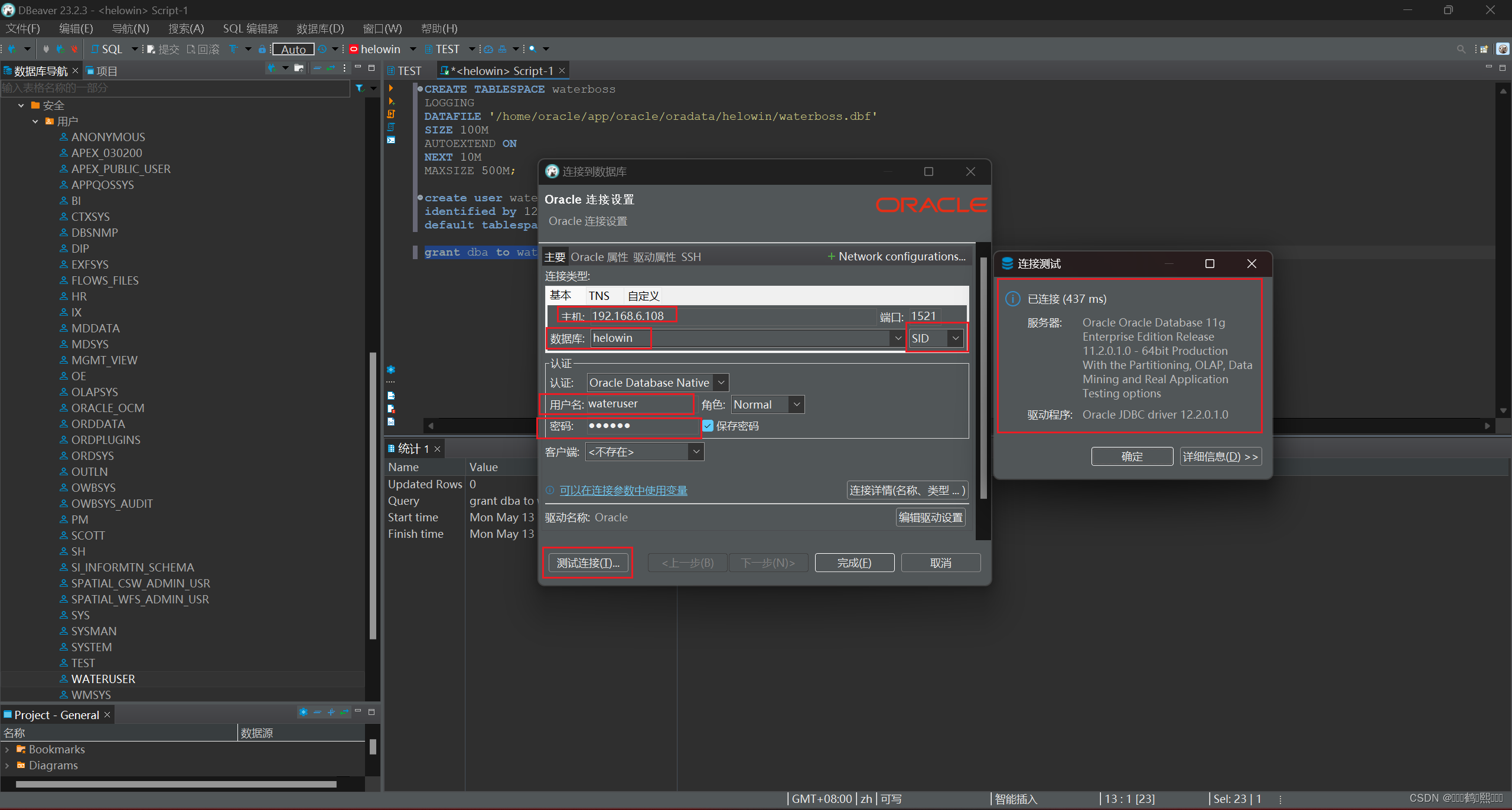1512x810 pixels.
Task: Click Execute script icon in editor gutter
Action: click(391, 114)
